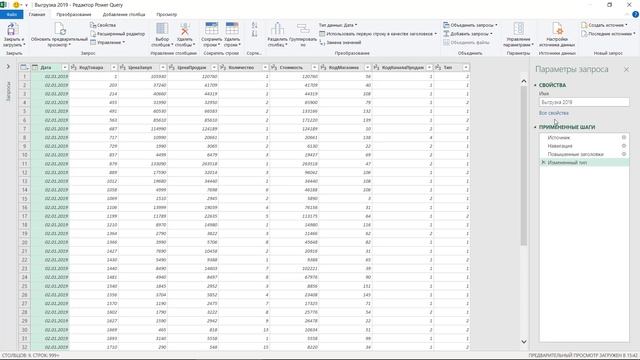Screen dimensions: 640x360
Task: Open filter dropdown of ЦенаПродаж column
Action: pyautogui.click(x=214, y=67)
